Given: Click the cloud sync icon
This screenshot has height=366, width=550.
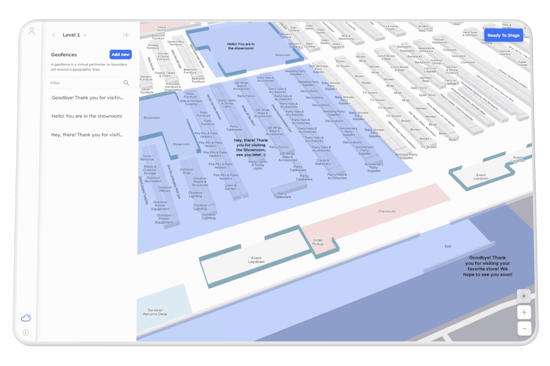Looking at the screenshot, I should coord(26,318).
